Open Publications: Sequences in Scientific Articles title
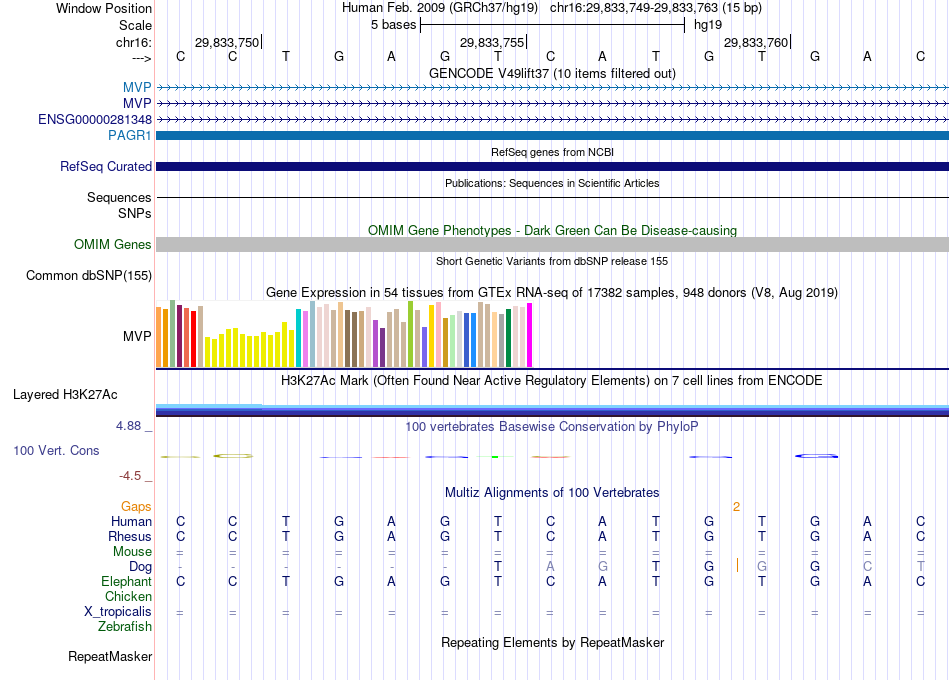The width and height of the screenshot is (950, 680). point(552,183)
